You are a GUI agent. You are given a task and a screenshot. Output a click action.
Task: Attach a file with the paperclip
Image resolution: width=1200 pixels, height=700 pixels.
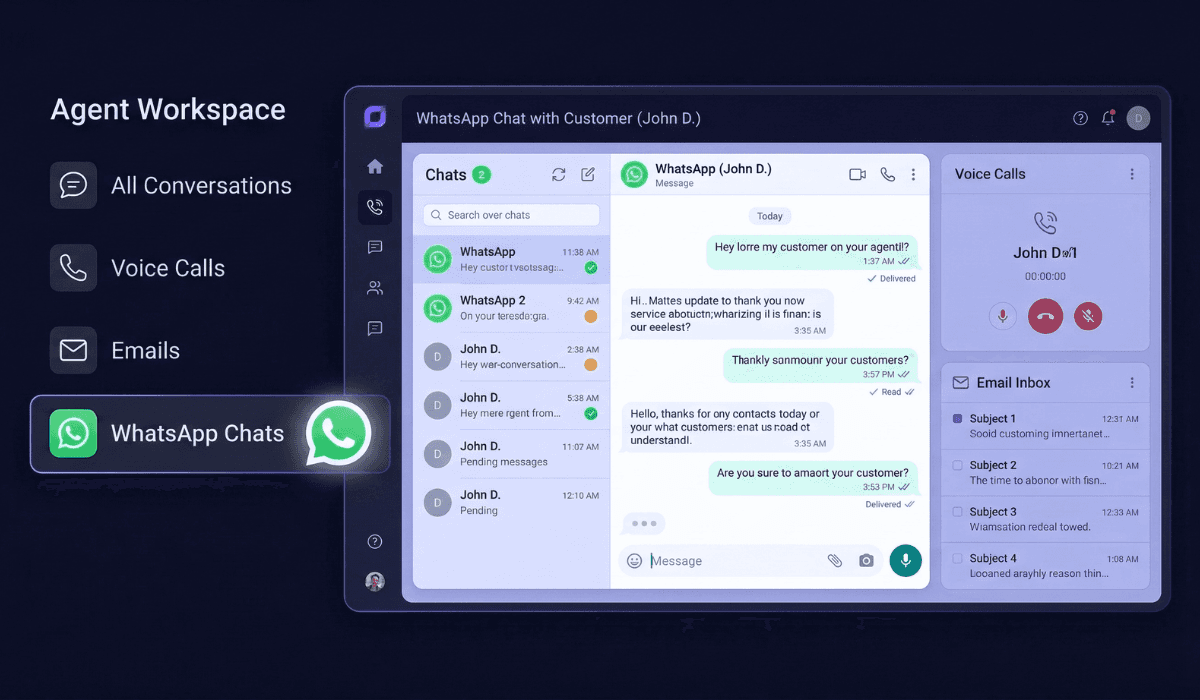[x=835, y=561]
